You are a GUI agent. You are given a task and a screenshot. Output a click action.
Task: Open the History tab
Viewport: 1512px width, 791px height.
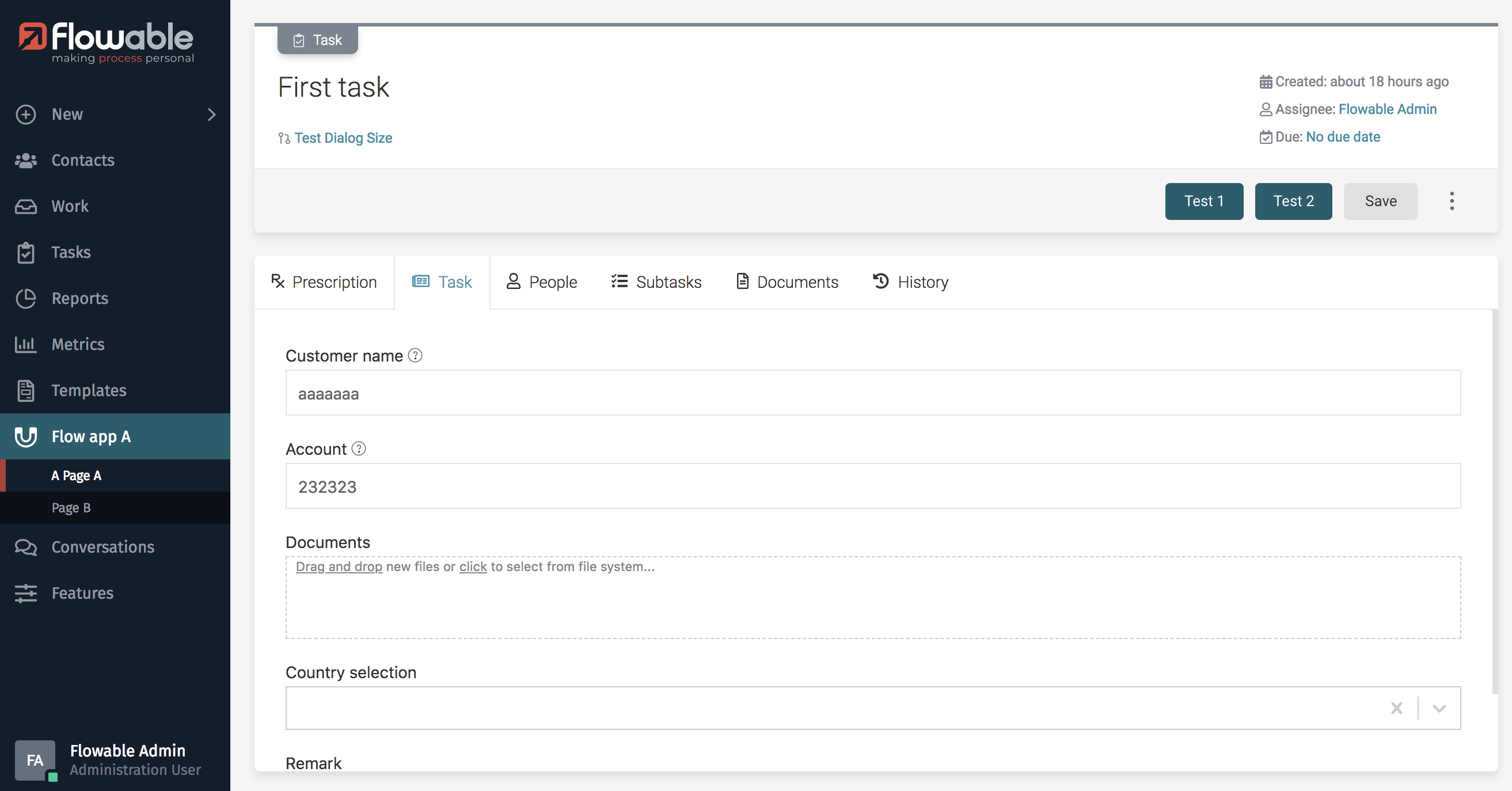[910, 282]
